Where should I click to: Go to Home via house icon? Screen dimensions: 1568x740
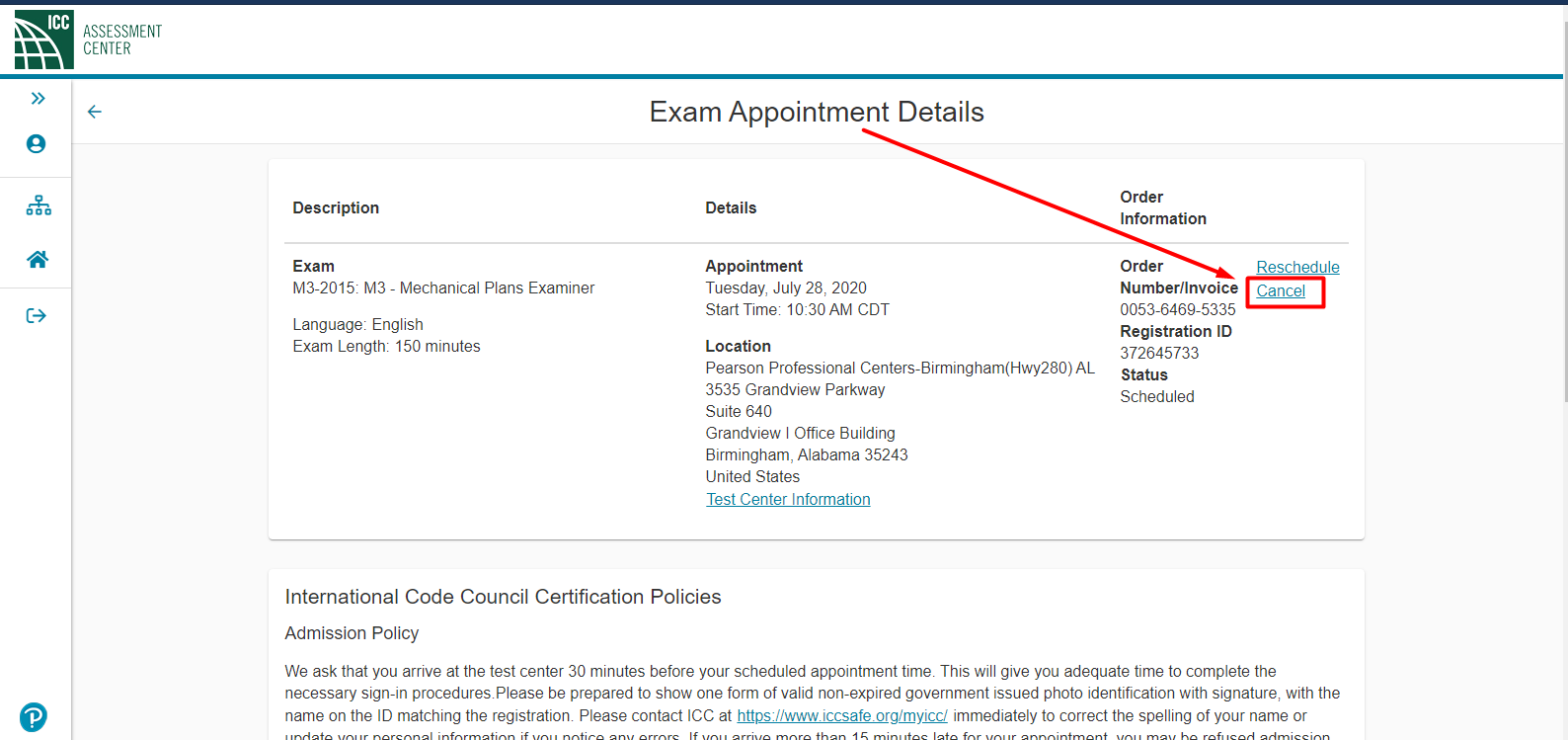(37, 259)
